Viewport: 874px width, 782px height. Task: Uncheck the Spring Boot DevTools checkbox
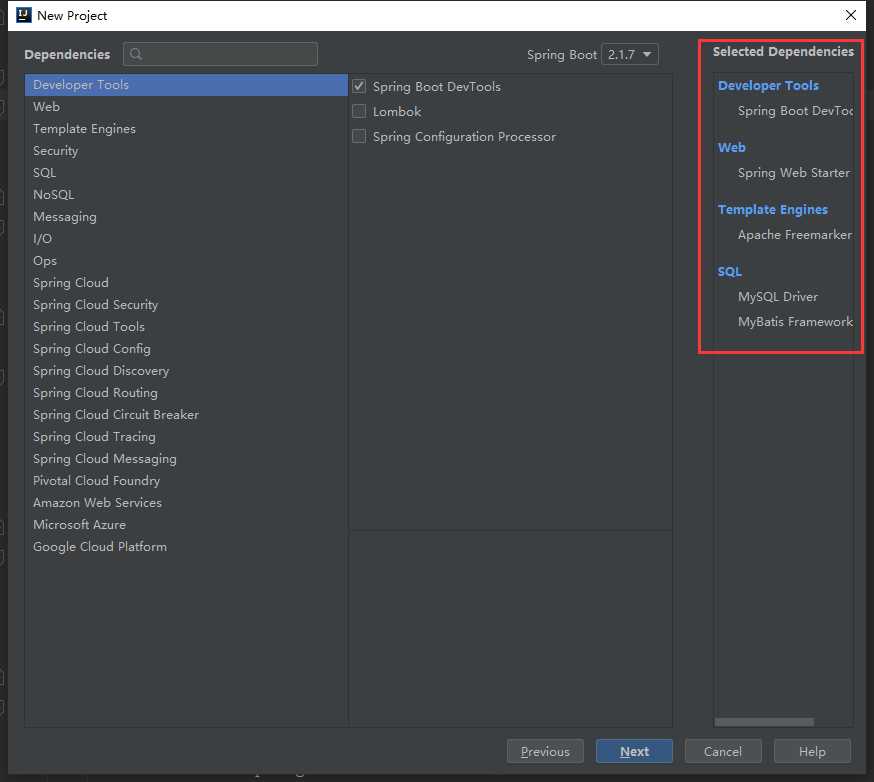pyautogui.click(x=359, y=86)
